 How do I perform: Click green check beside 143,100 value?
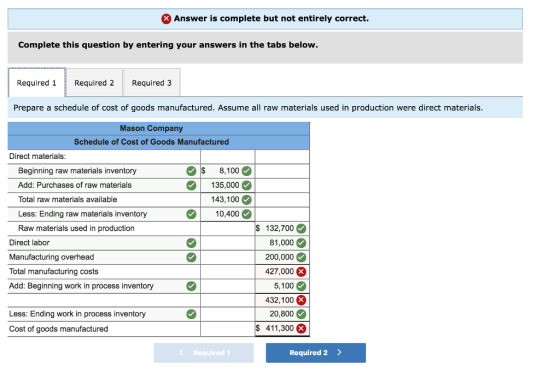pyautogui.click(x=247, y=200)
